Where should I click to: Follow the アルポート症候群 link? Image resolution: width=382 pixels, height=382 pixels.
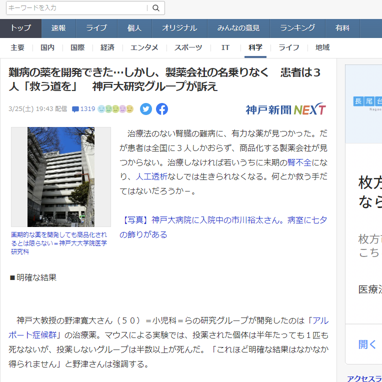pyautogui.click(x=168, y=328)
